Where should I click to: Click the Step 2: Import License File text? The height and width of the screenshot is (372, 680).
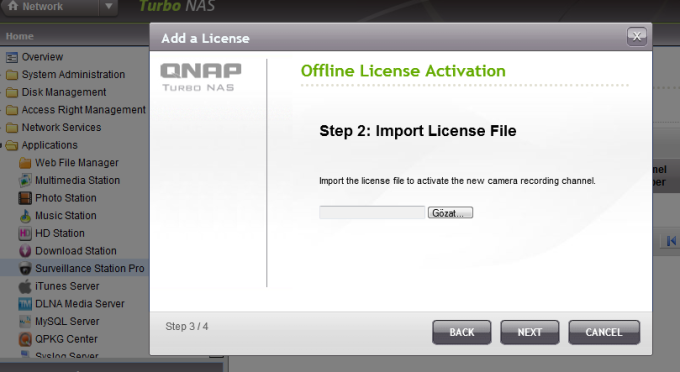418,131
